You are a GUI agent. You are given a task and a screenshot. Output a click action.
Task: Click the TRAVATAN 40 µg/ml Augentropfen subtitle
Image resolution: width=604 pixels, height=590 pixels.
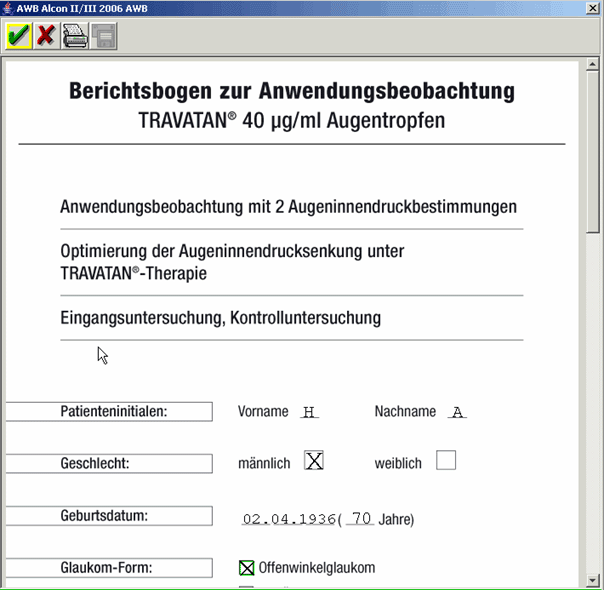coord(292,120)
